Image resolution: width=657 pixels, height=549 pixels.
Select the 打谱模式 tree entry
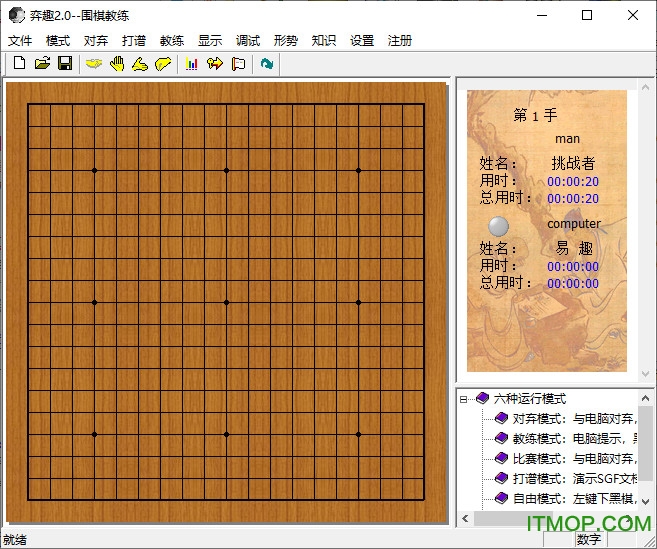point(575,478)
